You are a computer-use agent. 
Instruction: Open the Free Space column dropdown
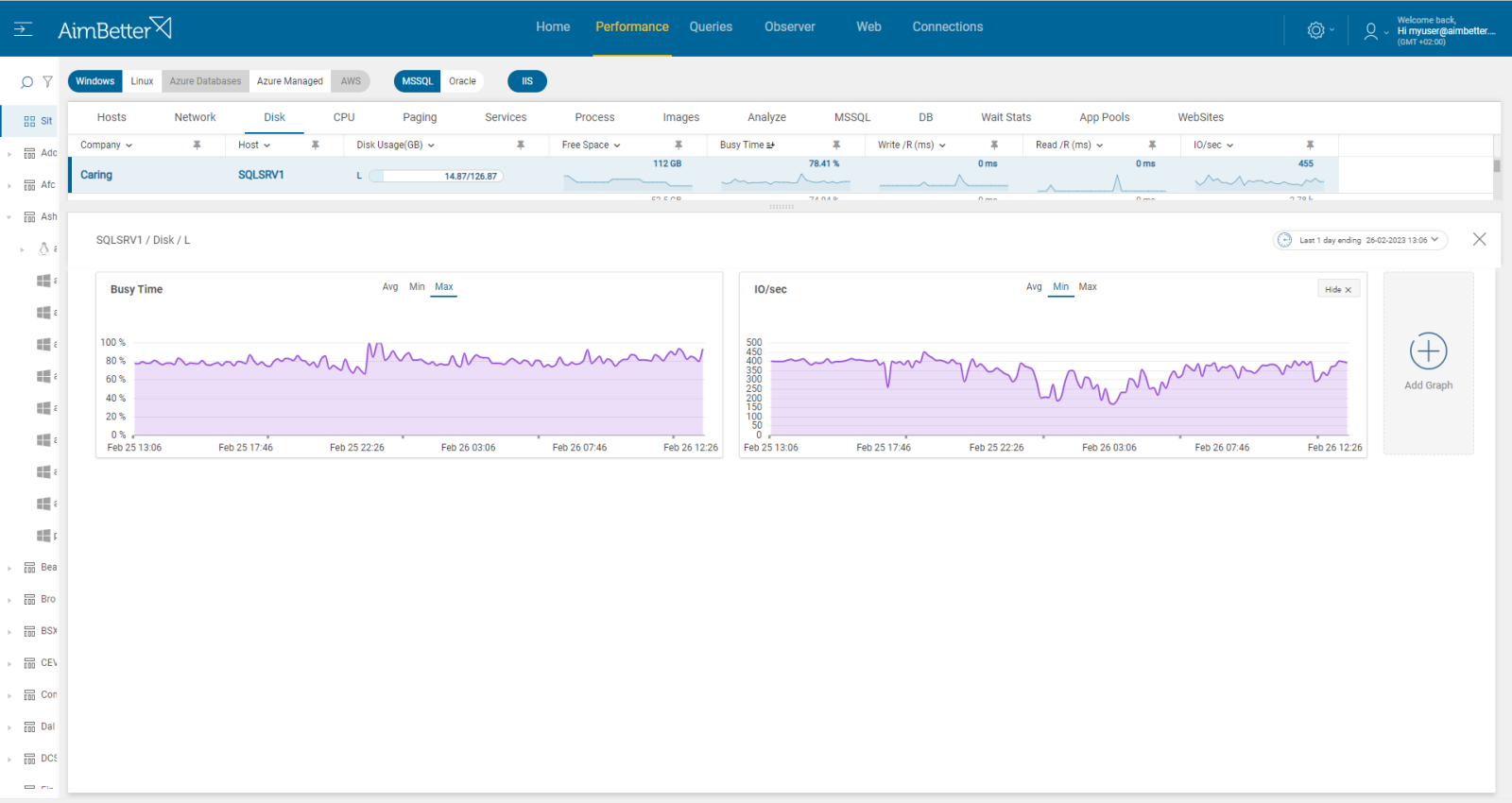click(617, 145)
